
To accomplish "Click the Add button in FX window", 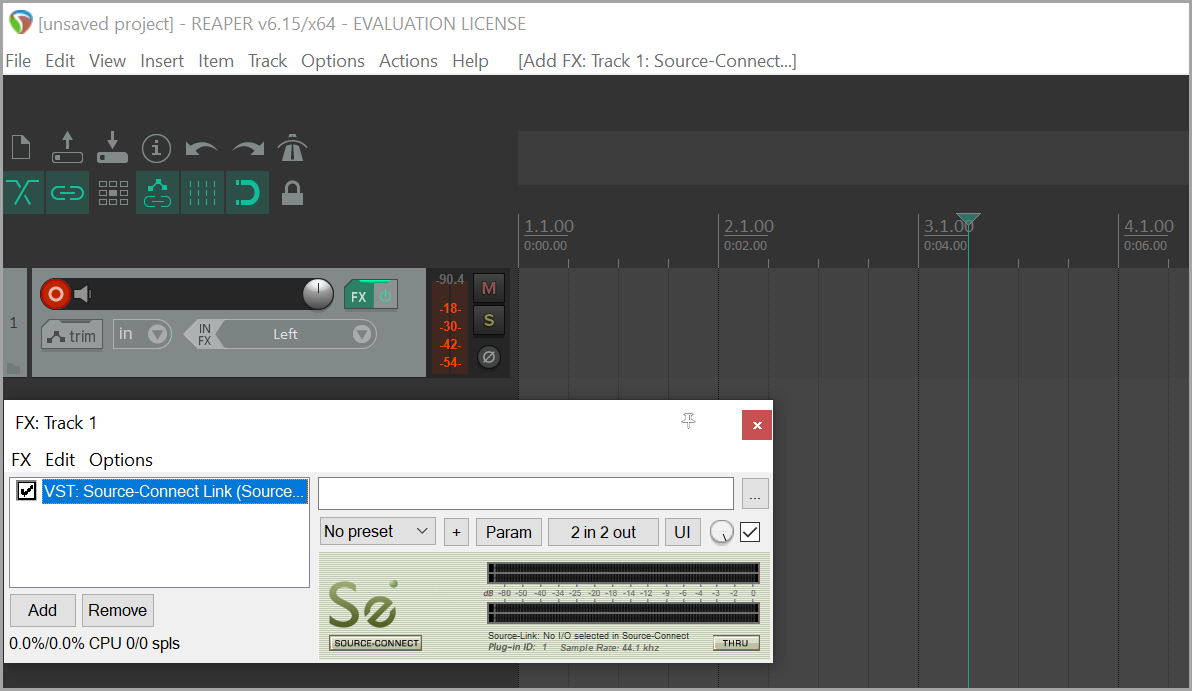I will point(42,610).
